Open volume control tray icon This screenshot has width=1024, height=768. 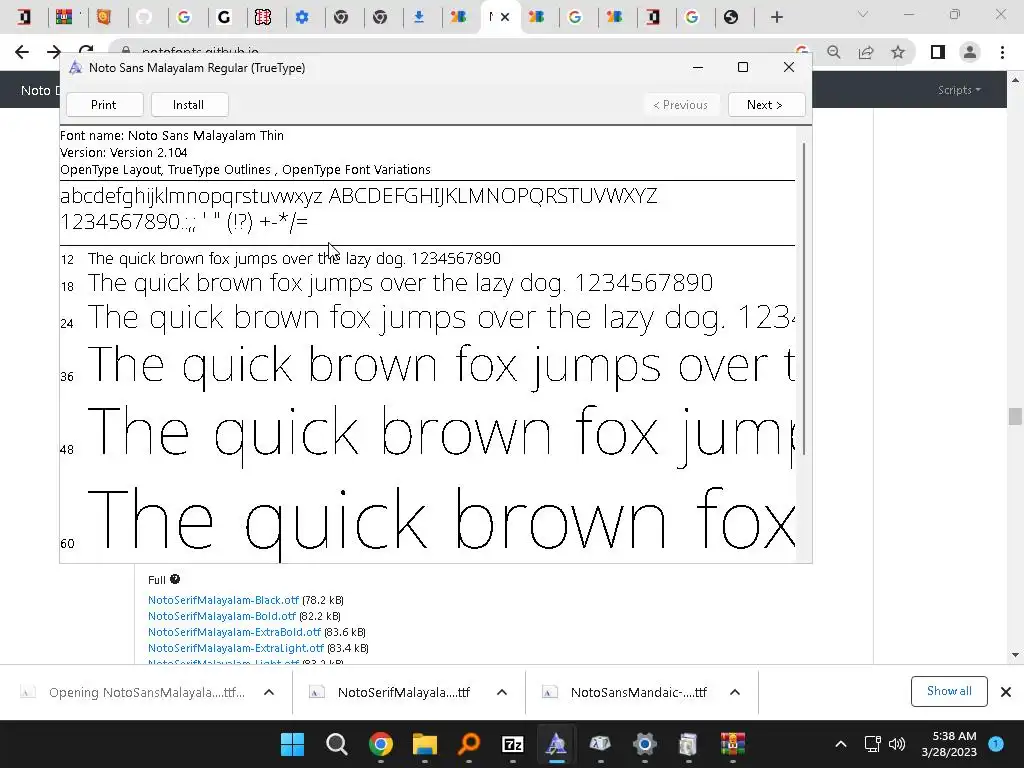pos(897,744)
